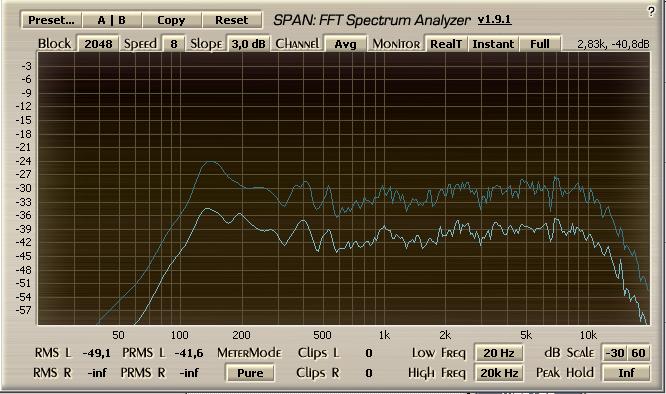Change the Block size 2048 selector
This screenshot has width=666, height=394.
point(98,44)
